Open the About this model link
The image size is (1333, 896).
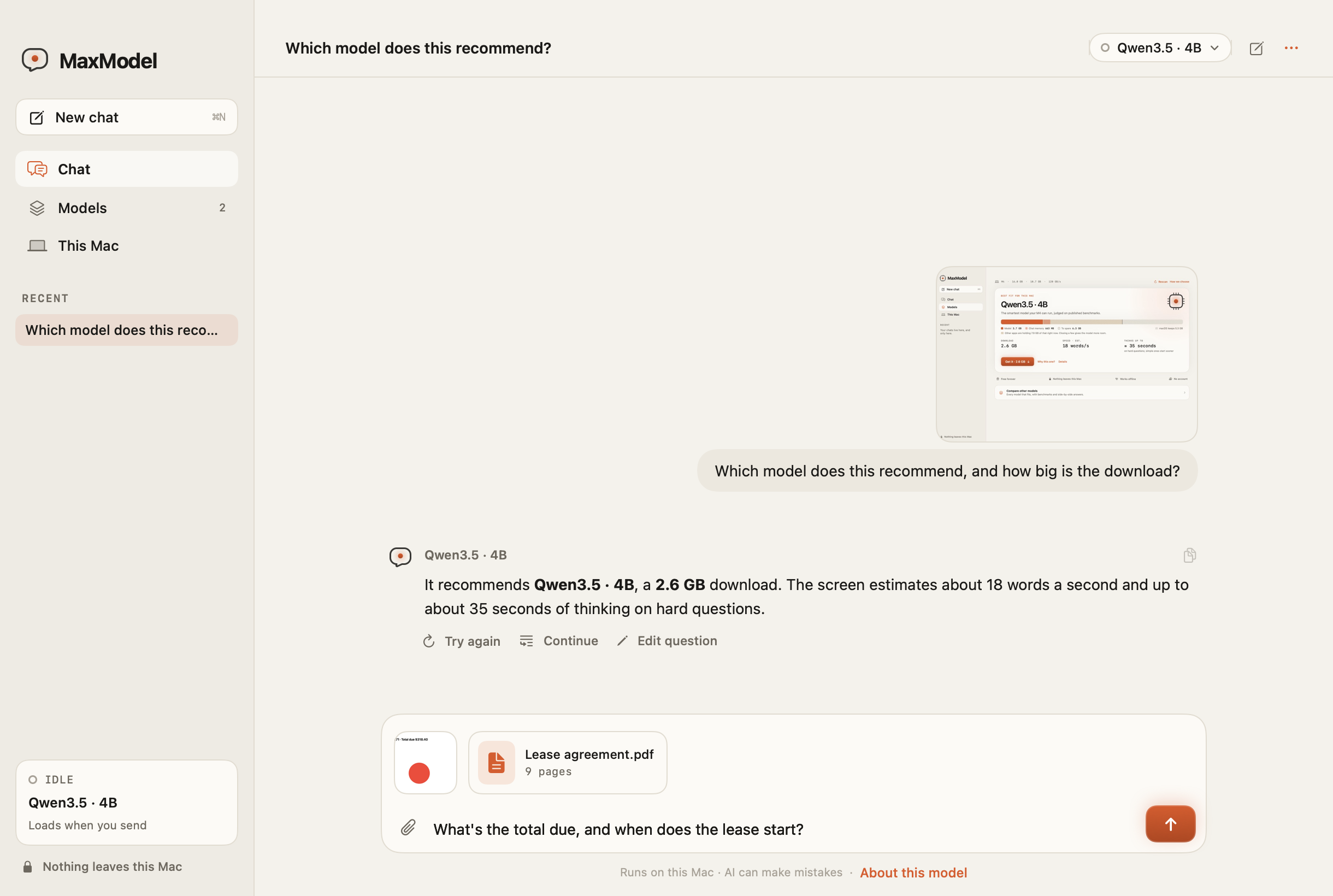pyautogui.click(x=913, y=873)
